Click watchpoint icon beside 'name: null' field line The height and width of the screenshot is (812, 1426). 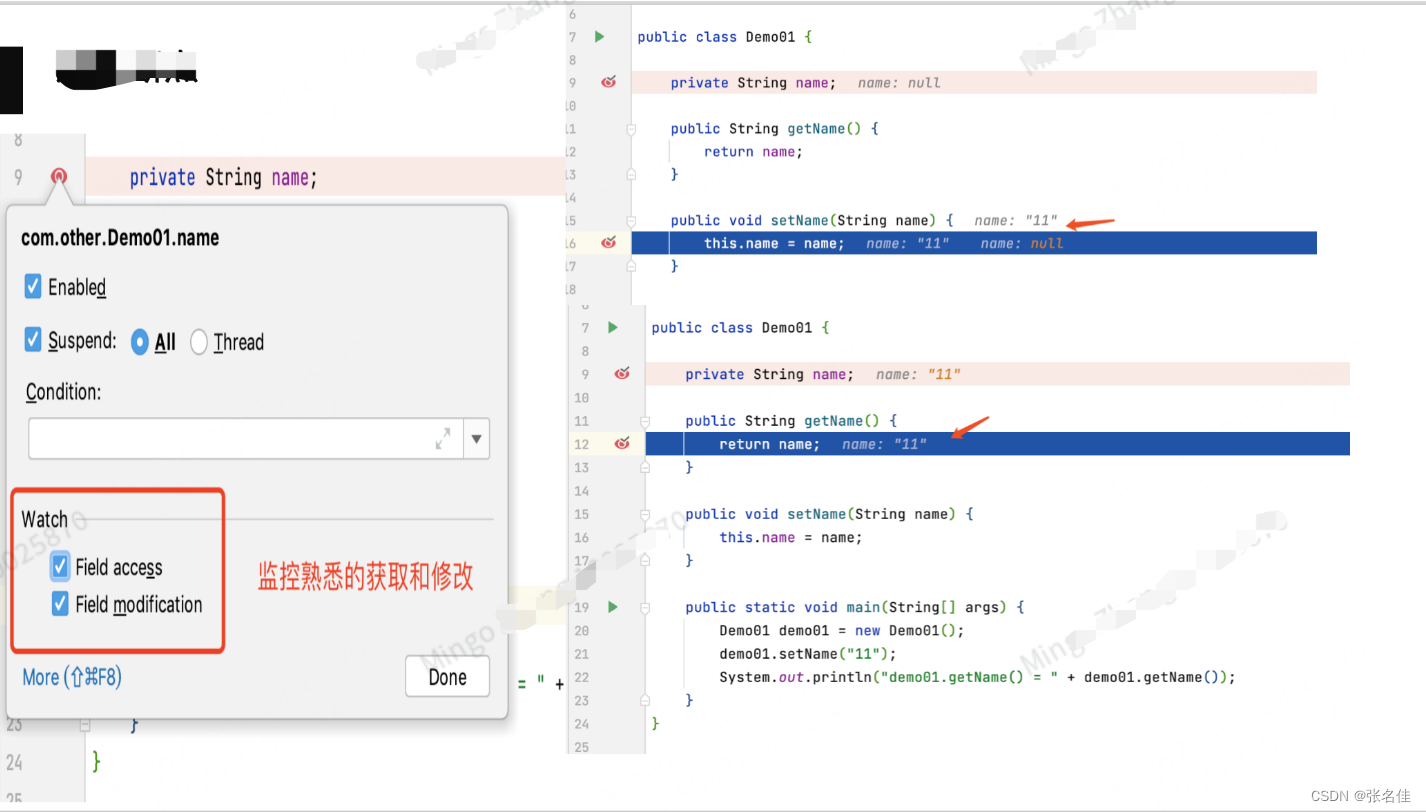pos(608,82)
